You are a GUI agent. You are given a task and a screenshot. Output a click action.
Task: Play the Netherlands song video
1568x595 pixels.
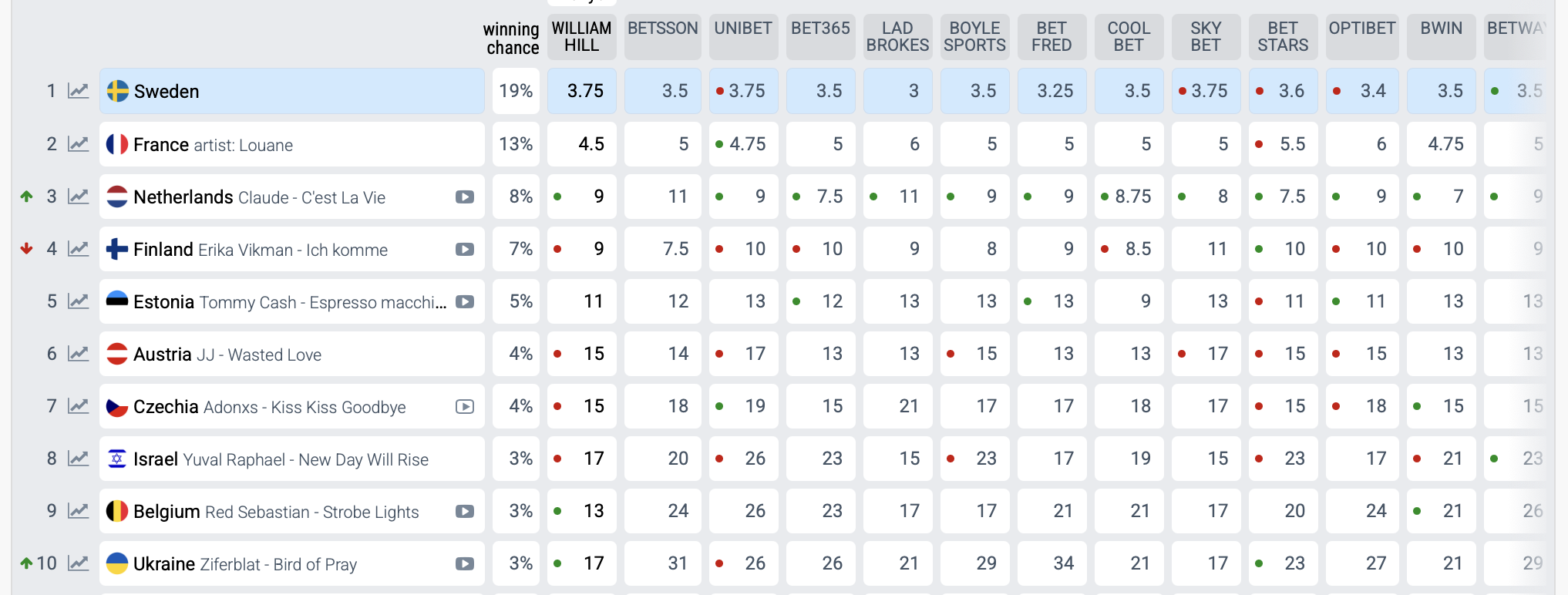coord(464,197)
